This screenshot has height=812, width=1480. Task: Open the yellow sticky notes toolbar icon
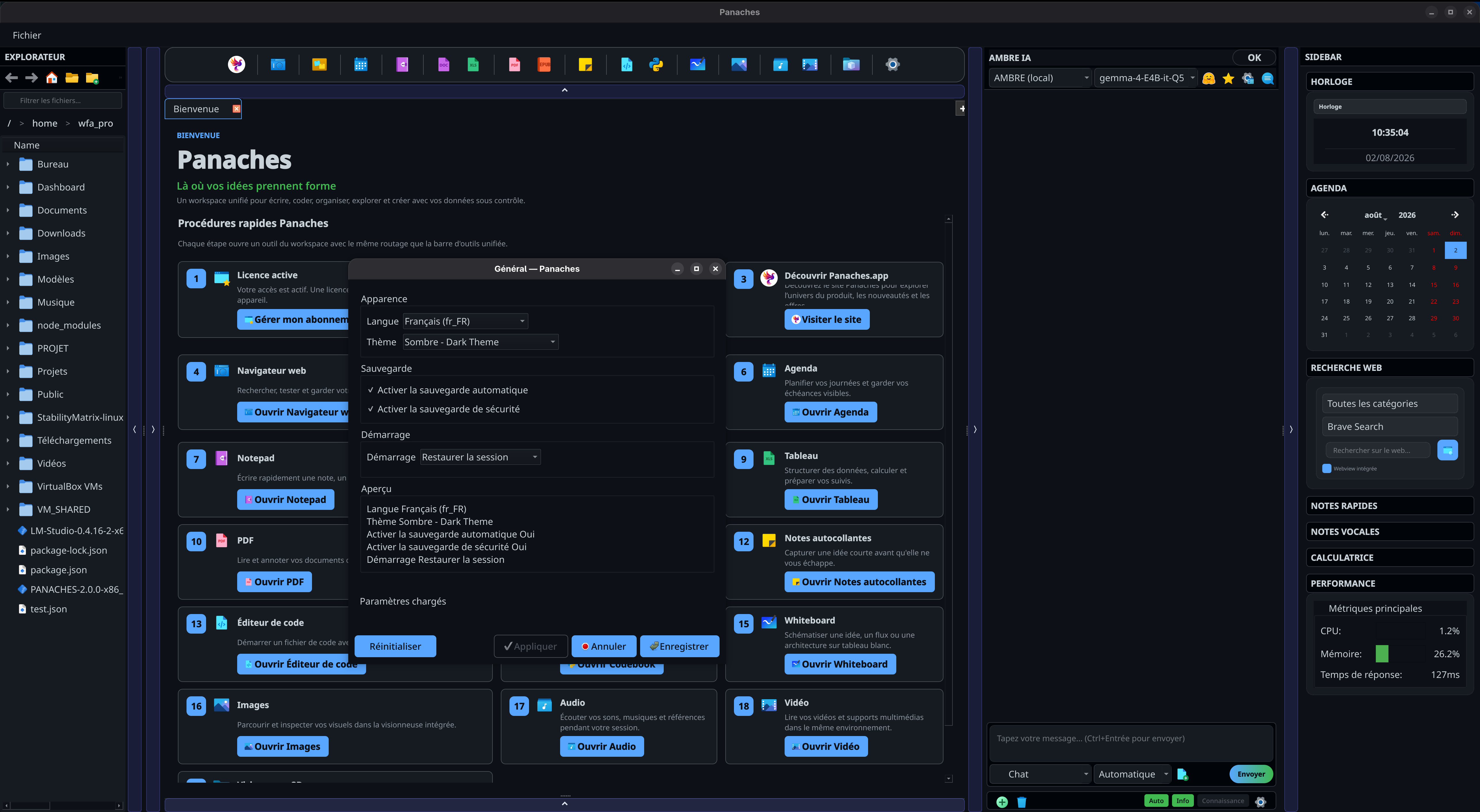(x=585, y=64)
